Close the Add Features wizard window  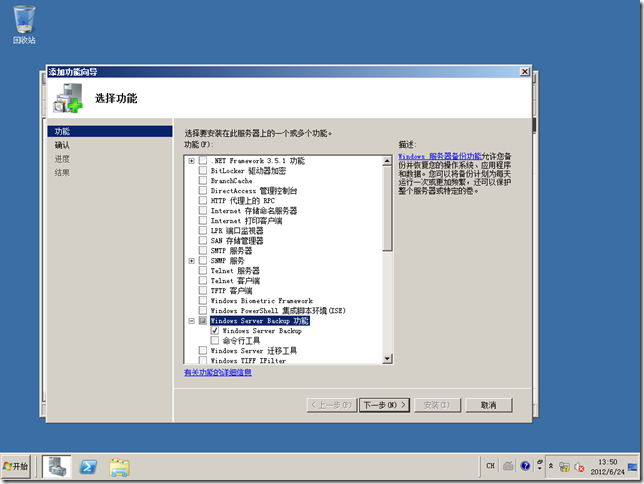524,71
